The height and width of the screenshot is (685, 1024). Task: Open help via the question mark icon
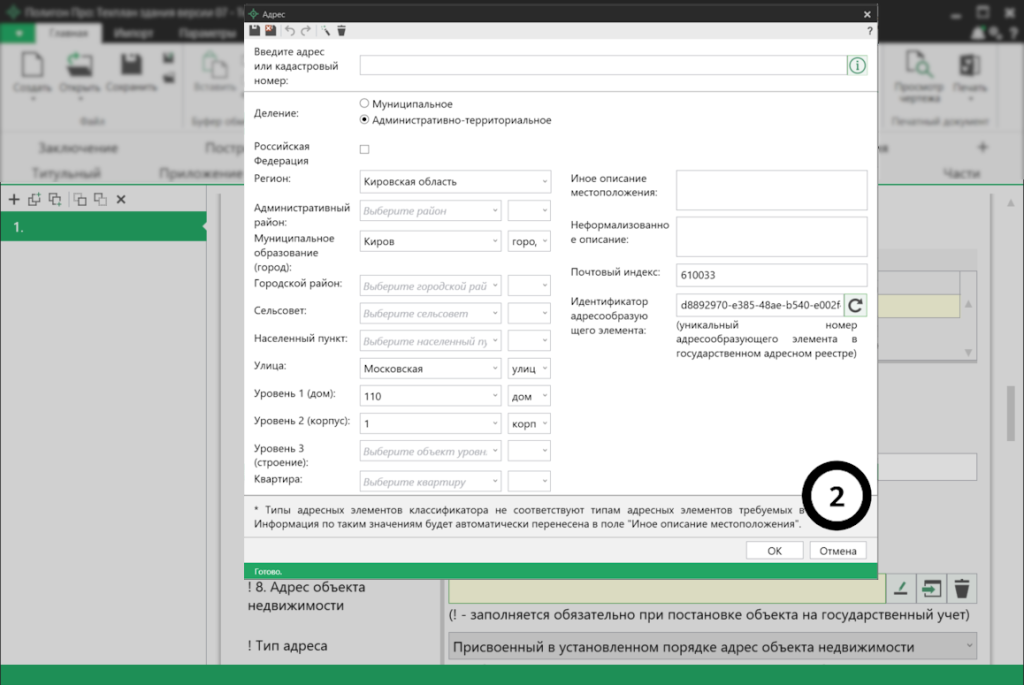(869, 31)
